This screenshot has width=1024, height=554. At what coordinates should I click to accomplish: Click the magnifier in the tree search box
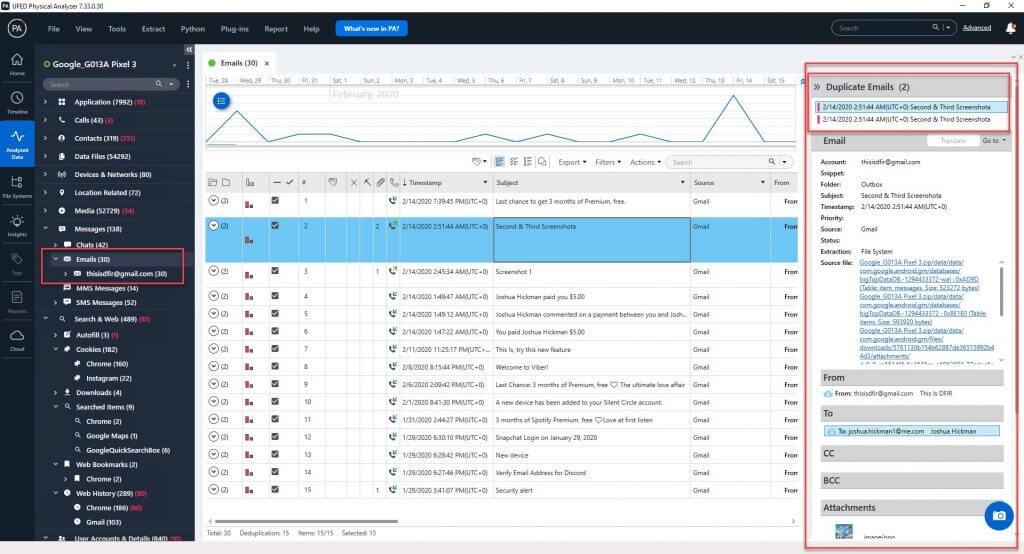(159, 84)
